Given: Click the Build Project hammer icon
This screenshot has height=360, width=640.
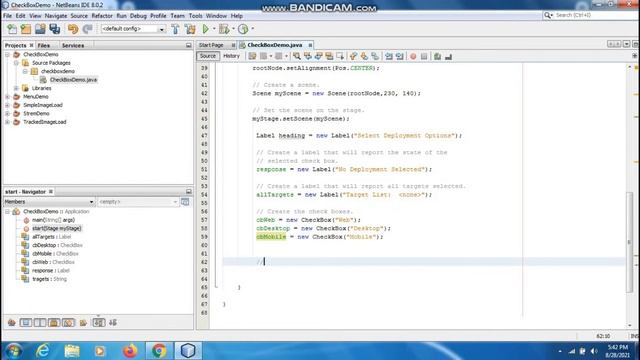Looking at the screenshot, I should click(x=175, y=29).
